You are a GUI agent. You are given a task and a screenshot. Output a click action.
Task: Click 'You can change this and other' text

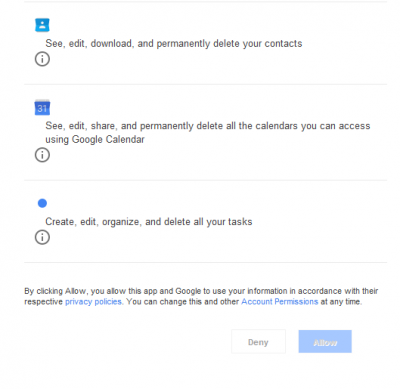(183, 302)
